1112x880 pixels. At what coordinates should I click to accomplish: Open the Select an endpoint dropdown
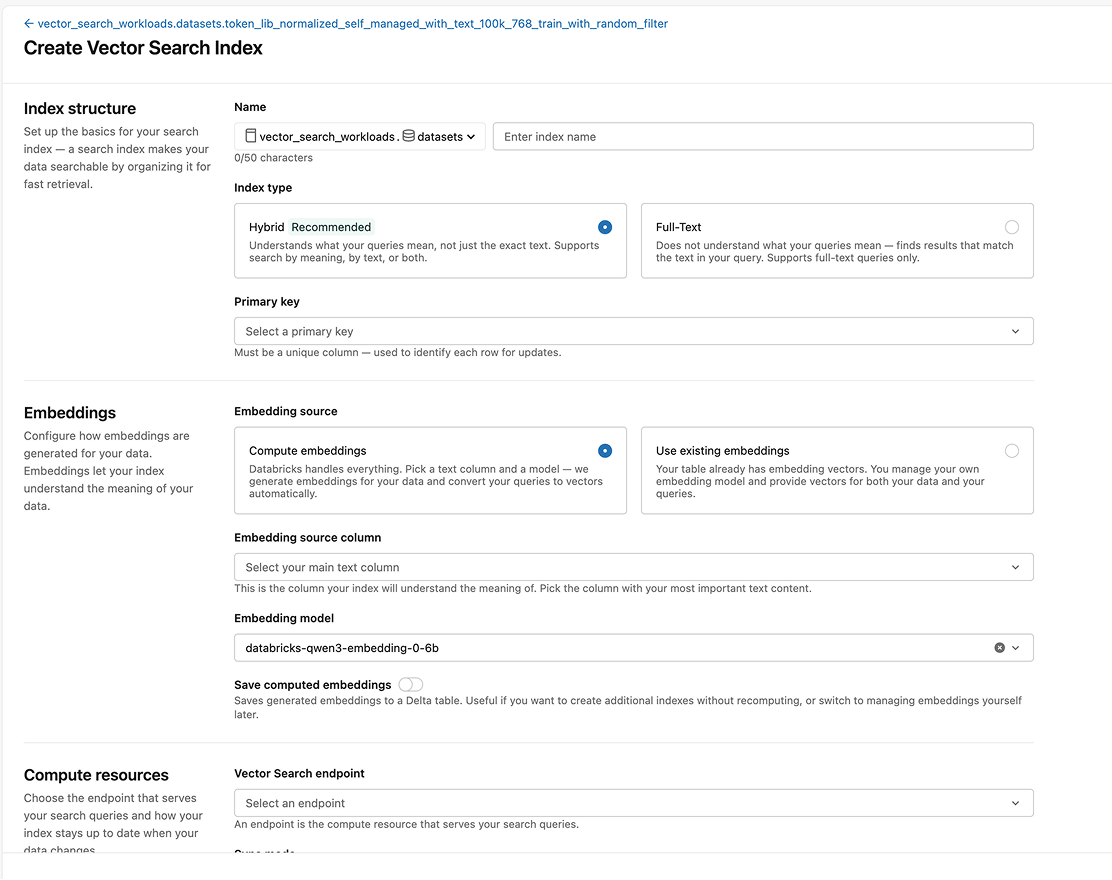pyautogui.click(x=633, y=803)
